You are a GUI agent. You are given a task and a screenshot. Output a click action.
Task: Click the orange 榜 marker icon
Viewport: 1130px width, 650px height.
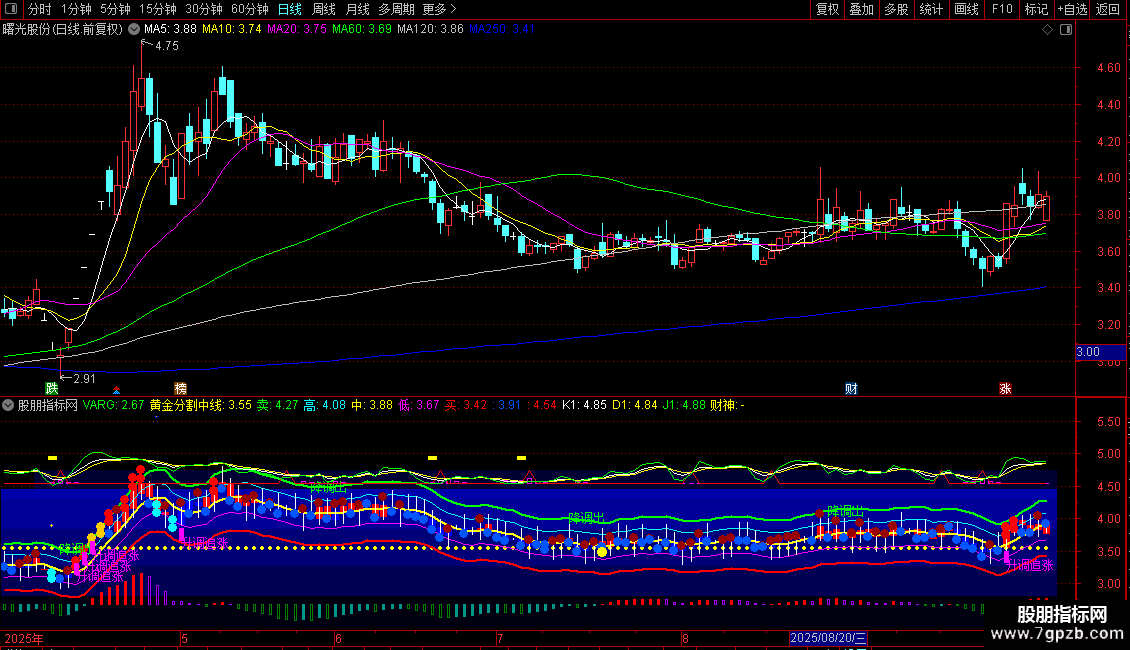pyautogui.click(x=180, y=388)
